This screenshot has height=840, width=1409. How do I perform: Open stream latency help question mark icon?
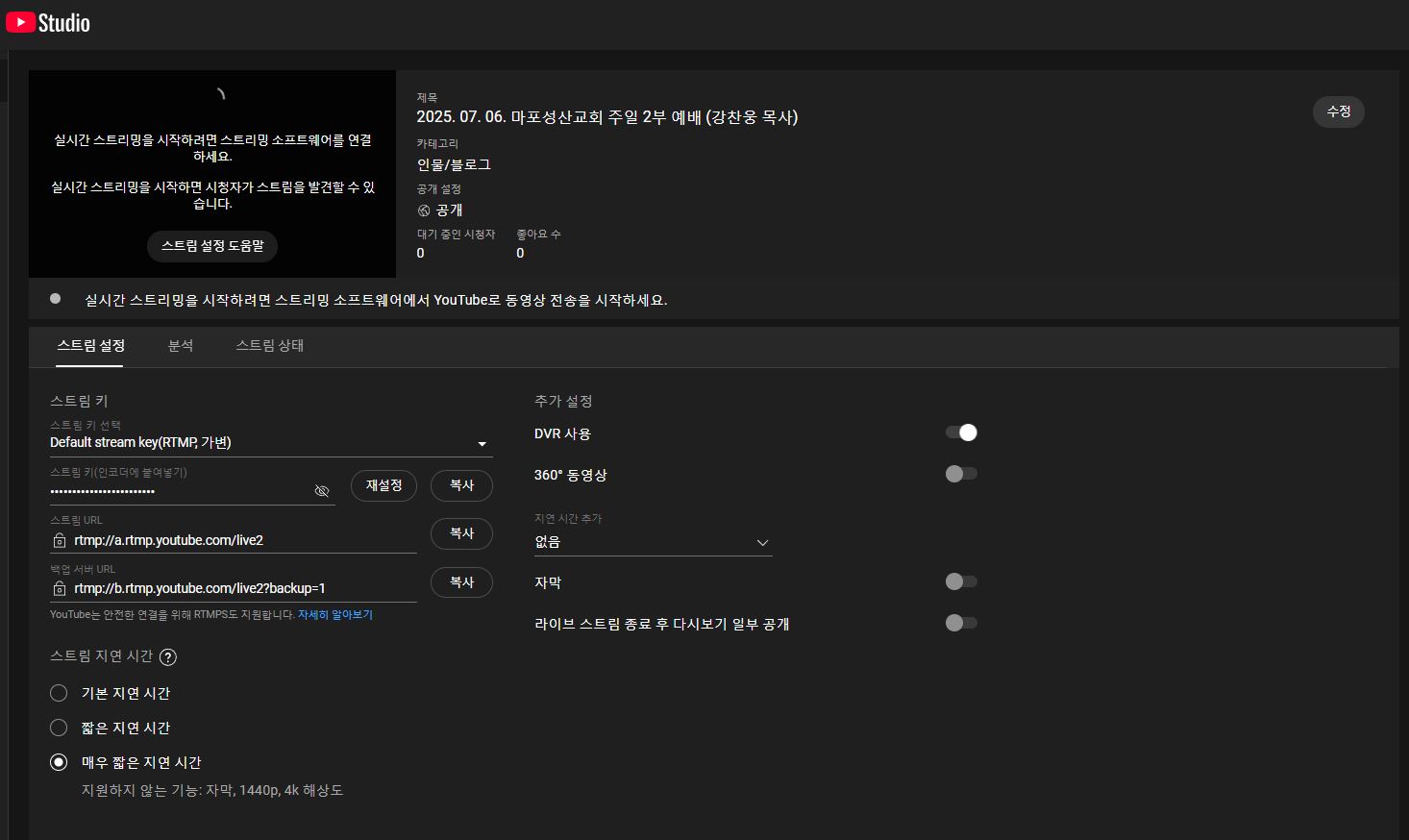point(168,657)
